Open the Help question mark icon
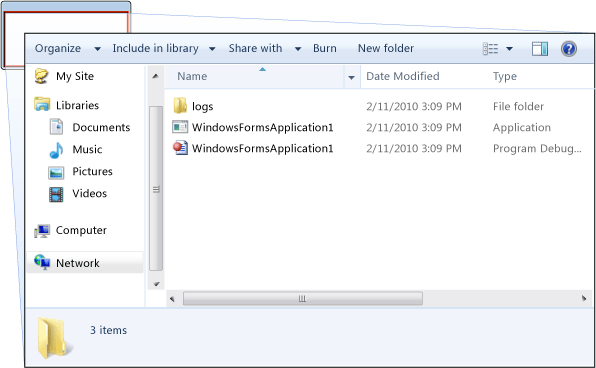Image resolution: width=596 pixels, height=368 pixels. [569, 49]
